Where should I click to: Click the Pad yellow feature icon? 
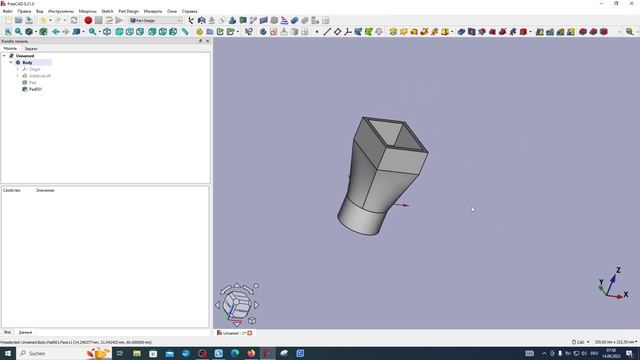point(393,31)
